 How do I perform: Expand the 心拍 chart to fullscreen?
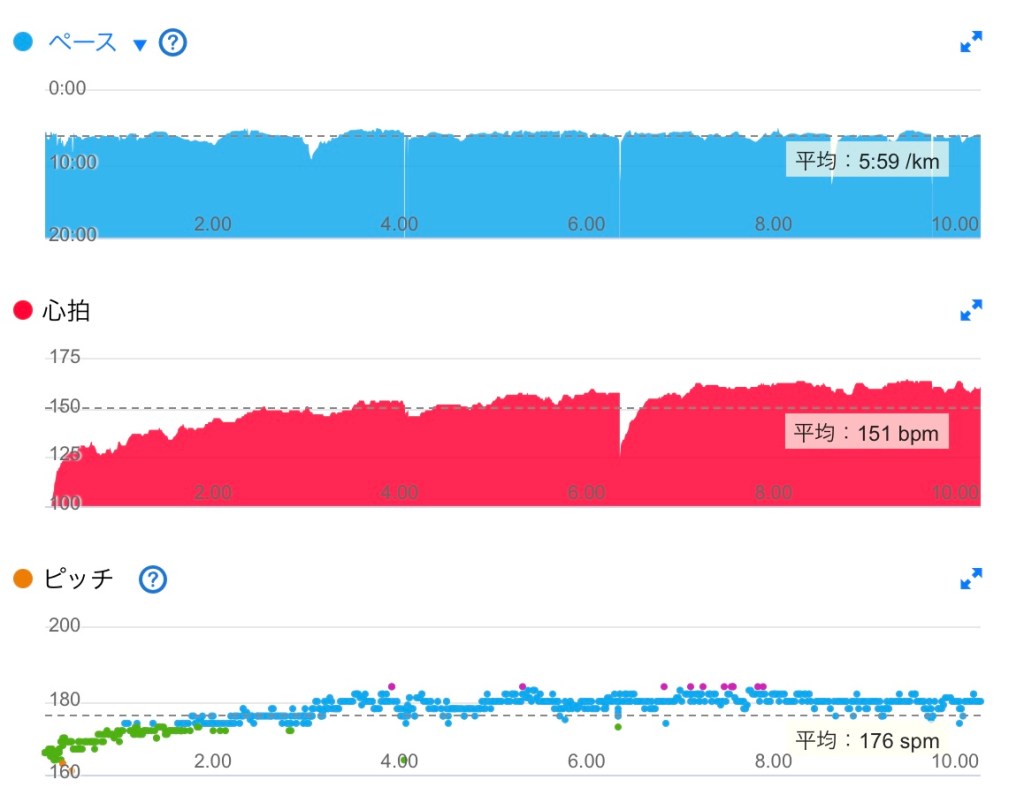click(970, 311)
